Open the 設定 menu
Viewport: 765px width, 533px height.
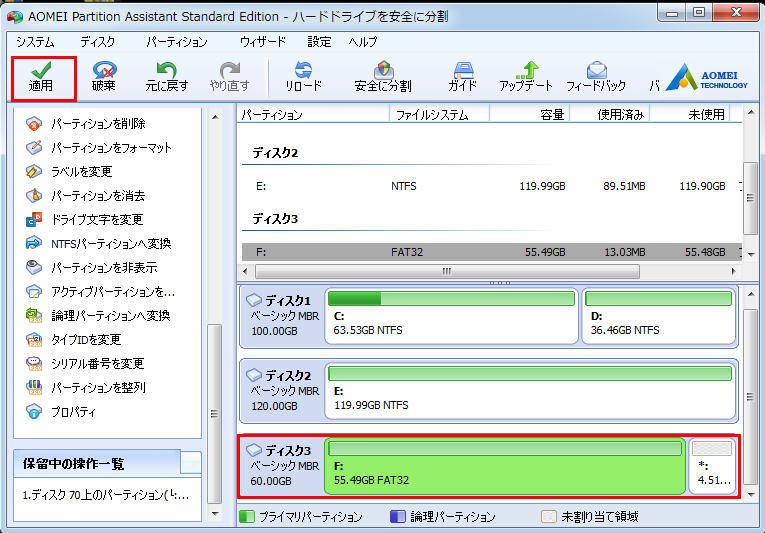[x=320, y=42]
